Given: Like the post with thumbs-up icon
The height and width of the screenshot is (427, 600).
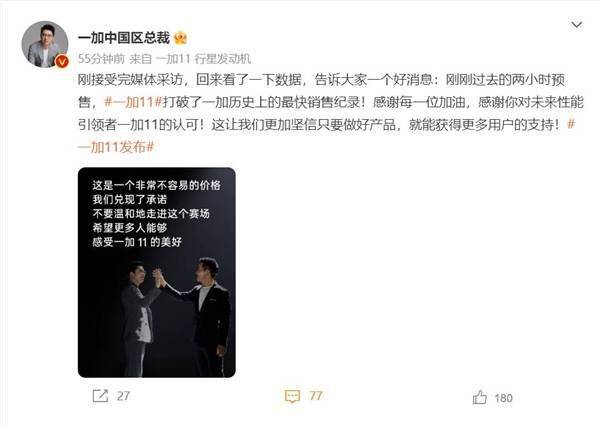Looking at the screenshot, I should pyautogui.click(x=480, y=398).
